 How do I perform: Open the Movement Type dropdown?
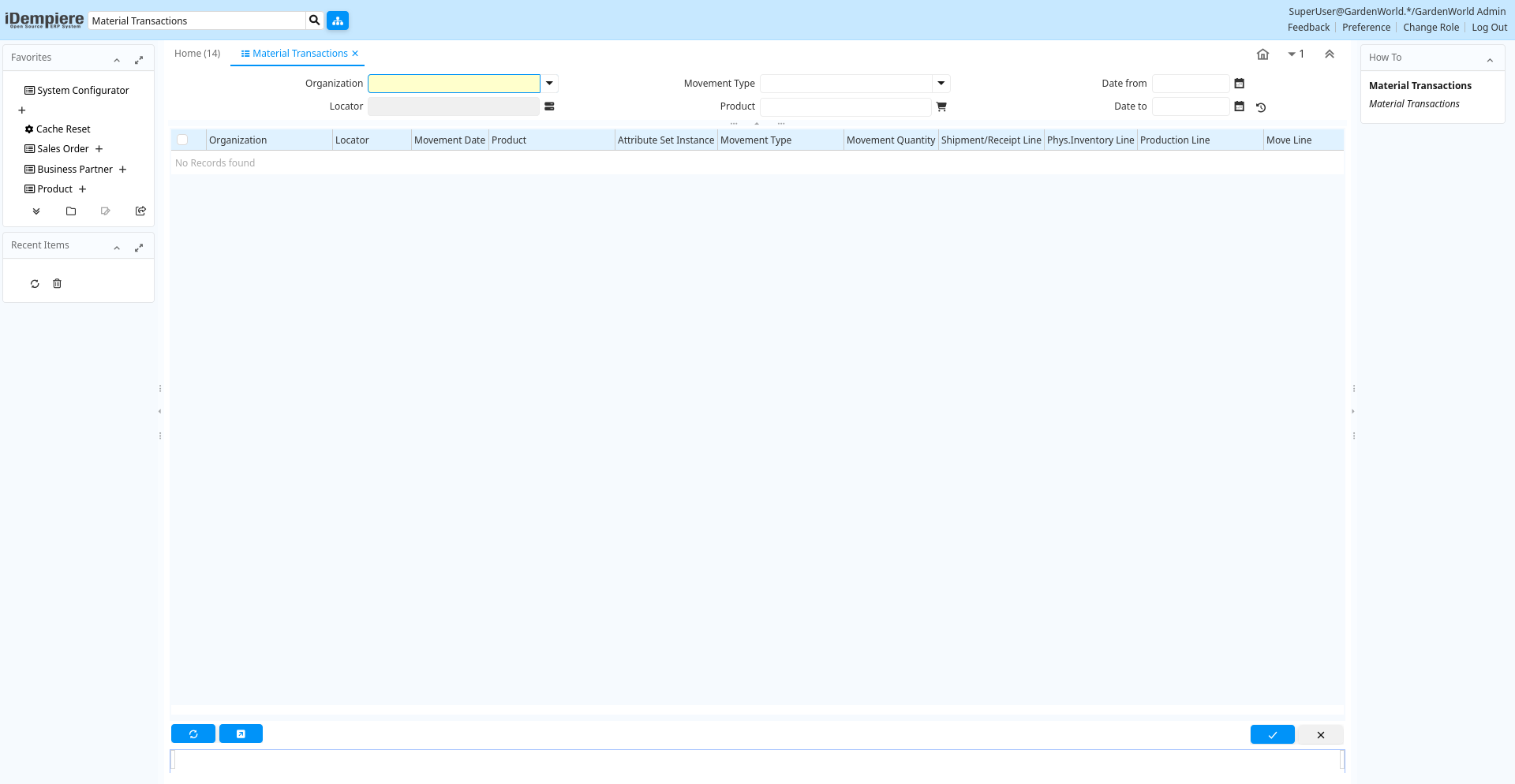pos(941,84)
